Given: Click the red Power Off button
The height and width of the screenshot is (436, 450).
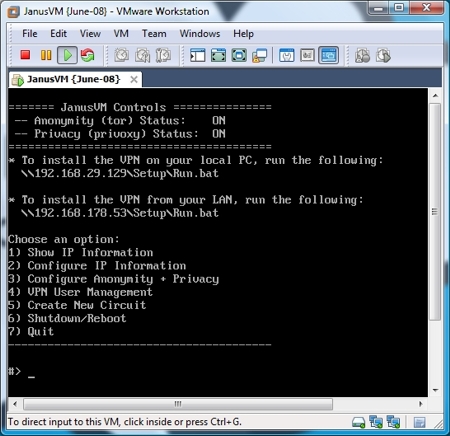Looking at the screenshot, I should (25, 55).
